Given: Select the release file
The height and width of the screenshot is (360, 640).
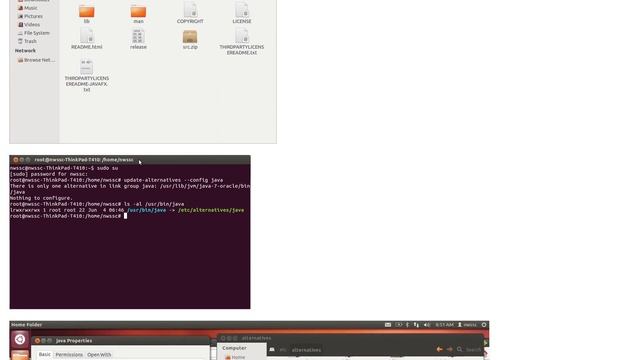Looking at the screenshot, I should tap(138, 39).
